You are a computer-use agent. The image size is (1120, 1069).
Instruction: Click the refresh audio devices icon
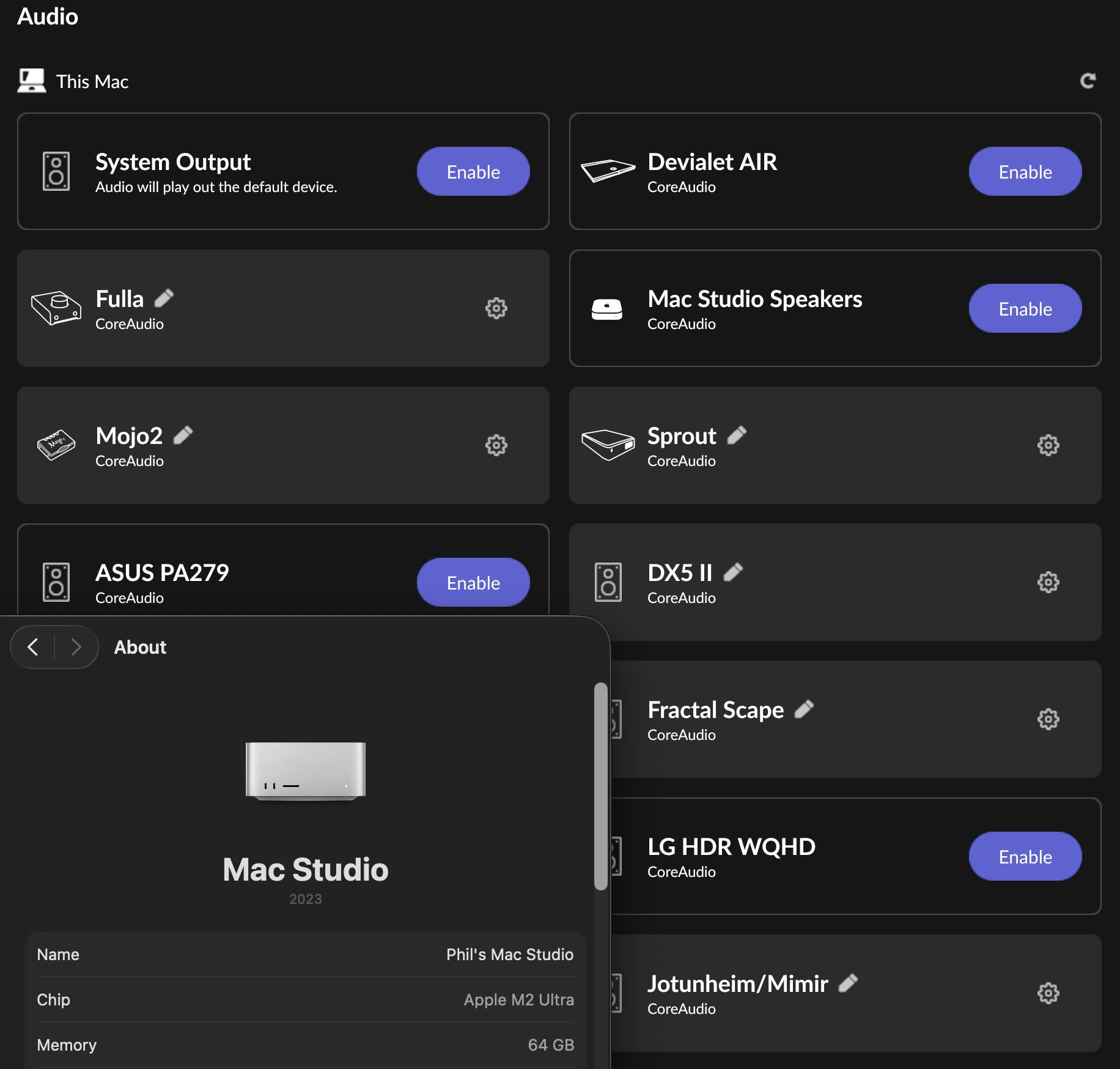tap(1088, 81)
